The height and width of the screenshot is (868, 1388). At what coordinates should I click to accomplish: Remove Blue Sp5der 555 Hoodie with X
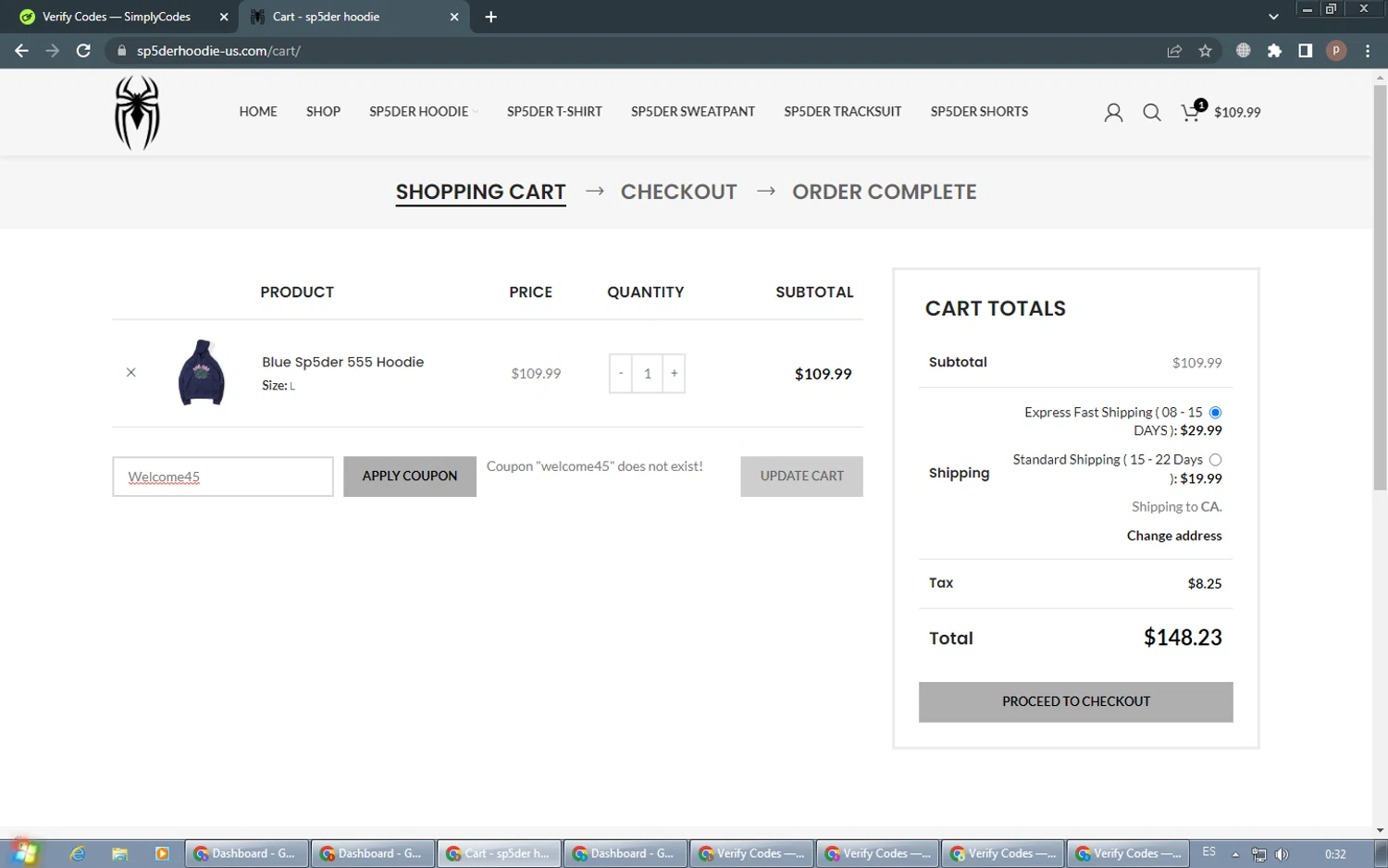click(130, 372)
